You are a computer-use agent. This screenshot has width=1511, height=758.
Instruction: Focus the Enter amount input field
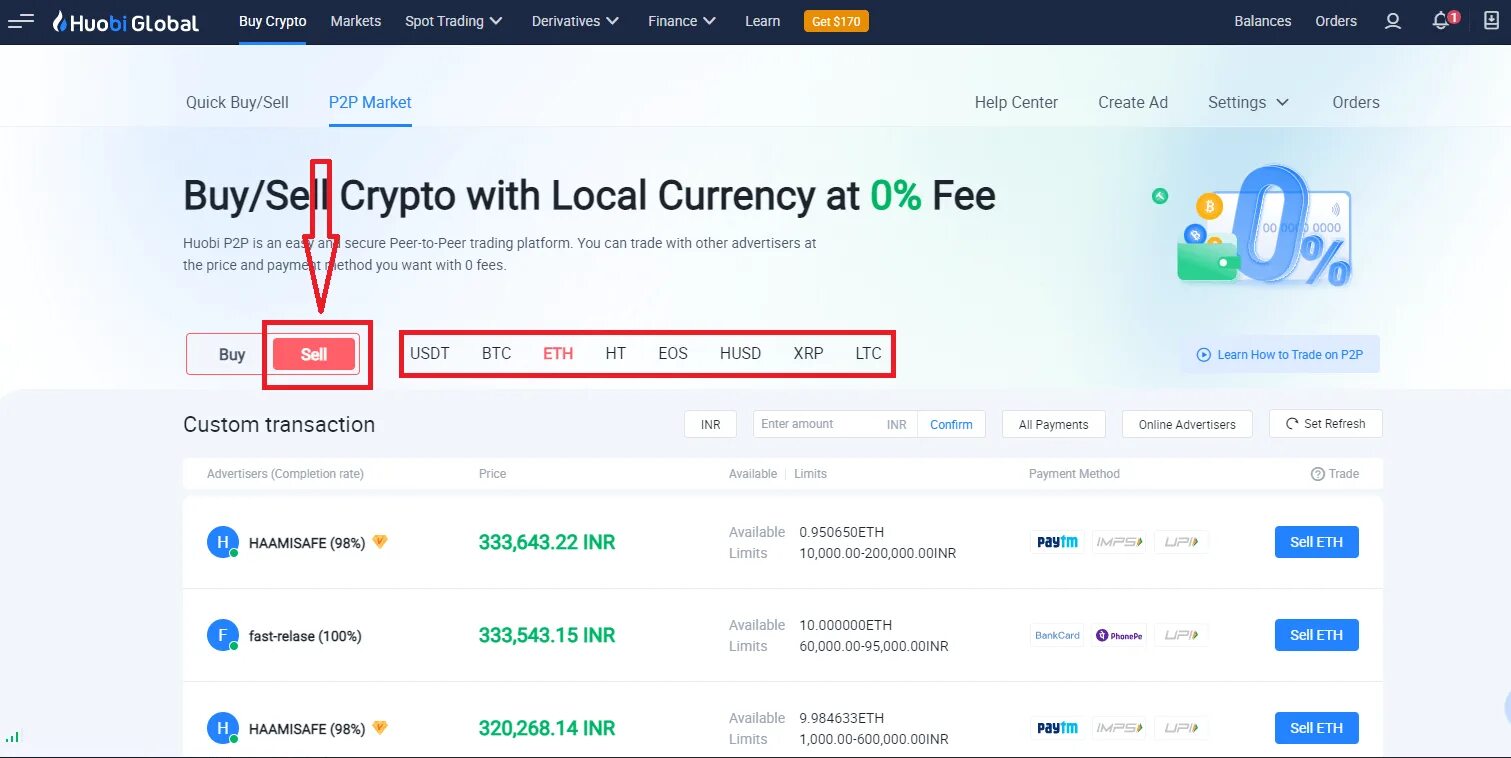(x=820, y=424)
